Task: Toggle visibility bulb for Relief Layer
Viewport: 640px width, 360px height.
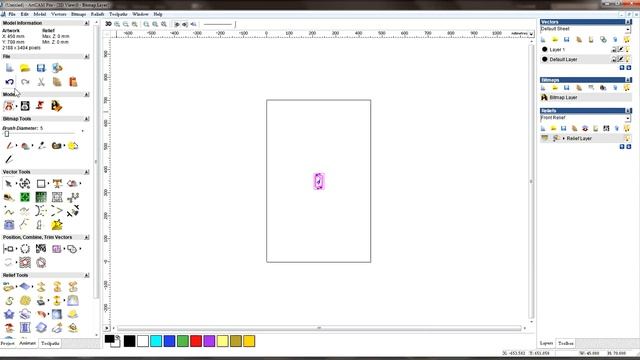Action: pos(627,138)
